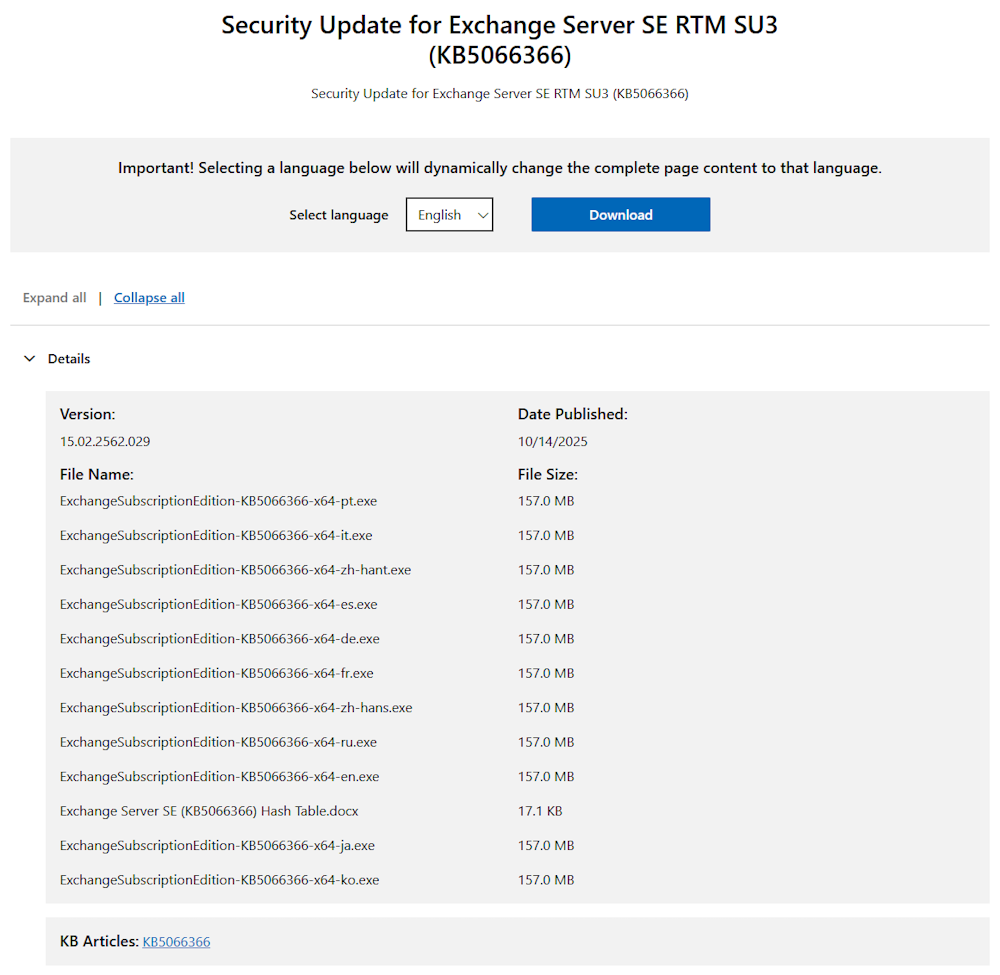Select the x64-ko.exe file name
1000x975 pixels.
pyautogui.click(x=219, y=881)
